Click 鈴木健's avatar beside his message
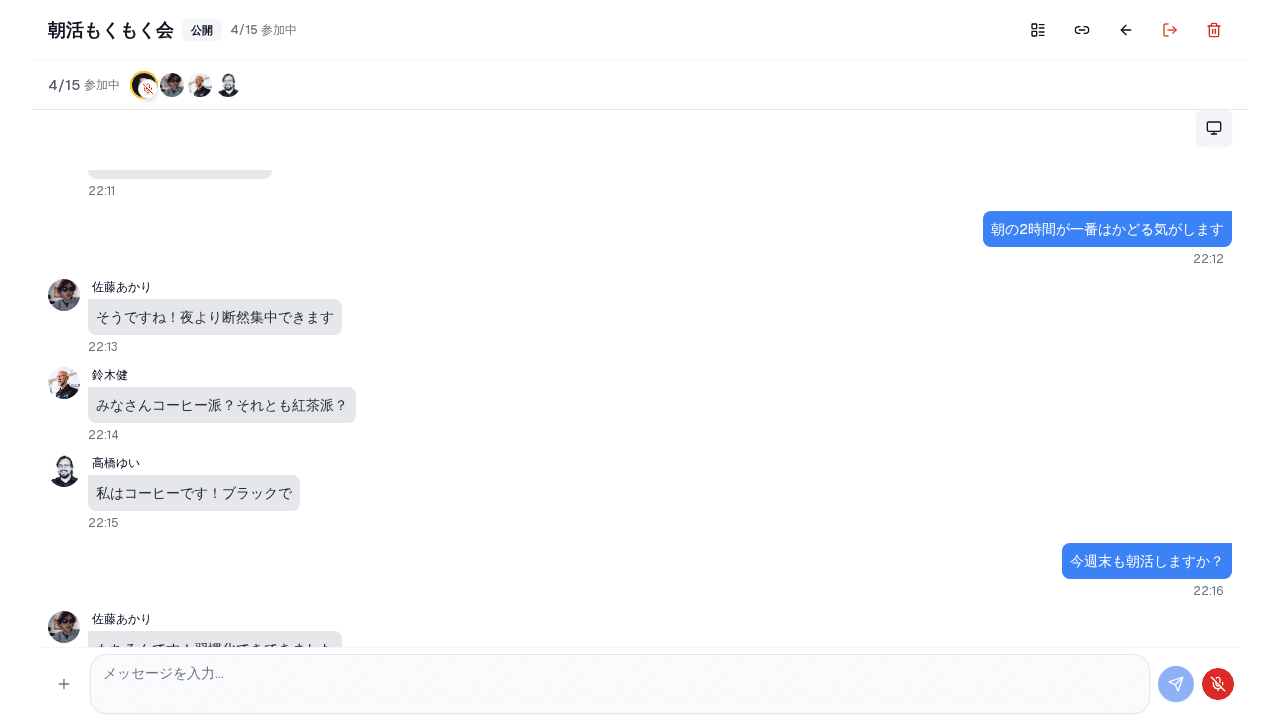The width and height of the screenshot is (1280, 720). pos(64,383)
